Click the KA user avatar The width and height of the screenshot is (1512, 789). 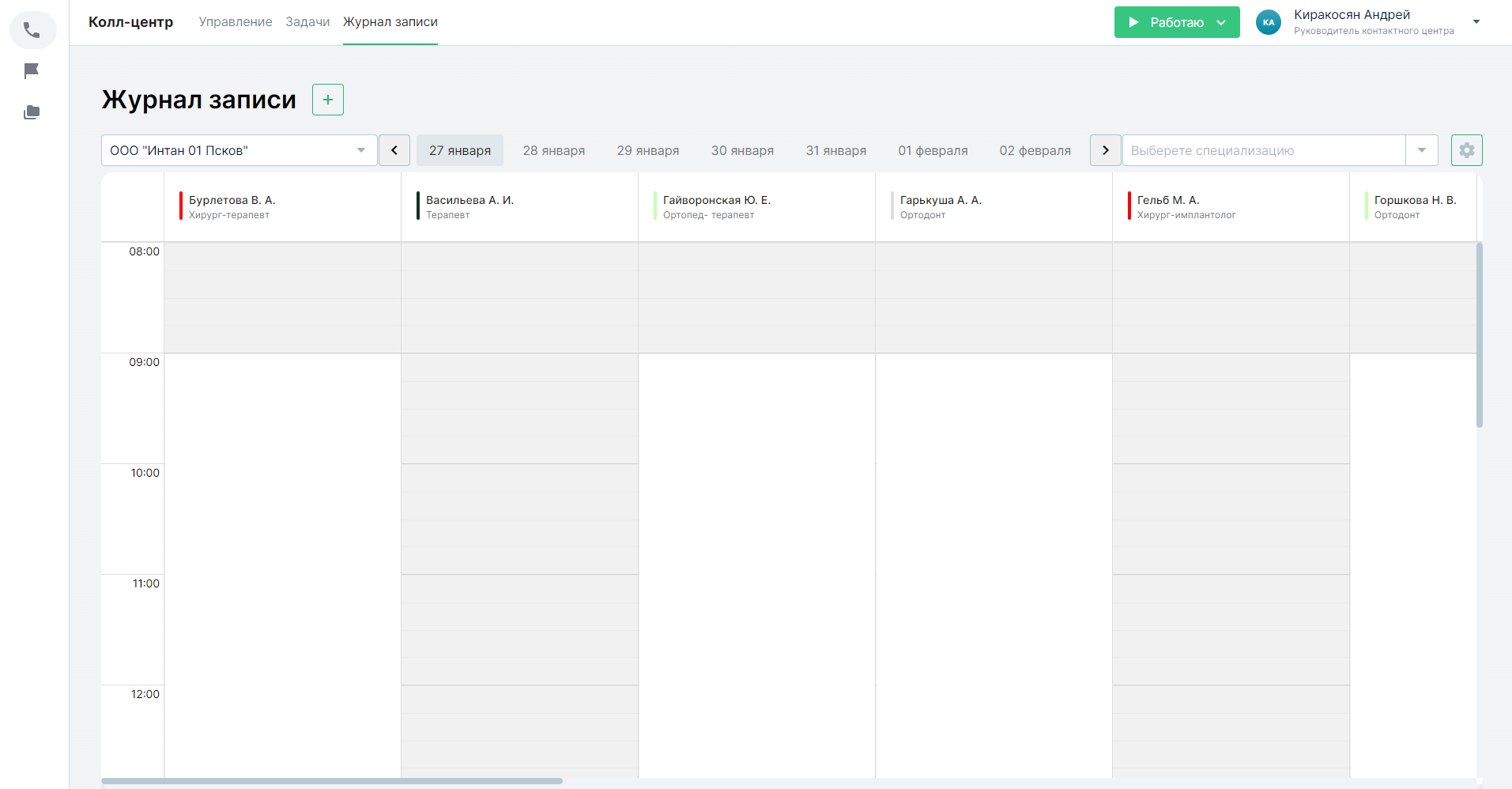point(1269,22)
